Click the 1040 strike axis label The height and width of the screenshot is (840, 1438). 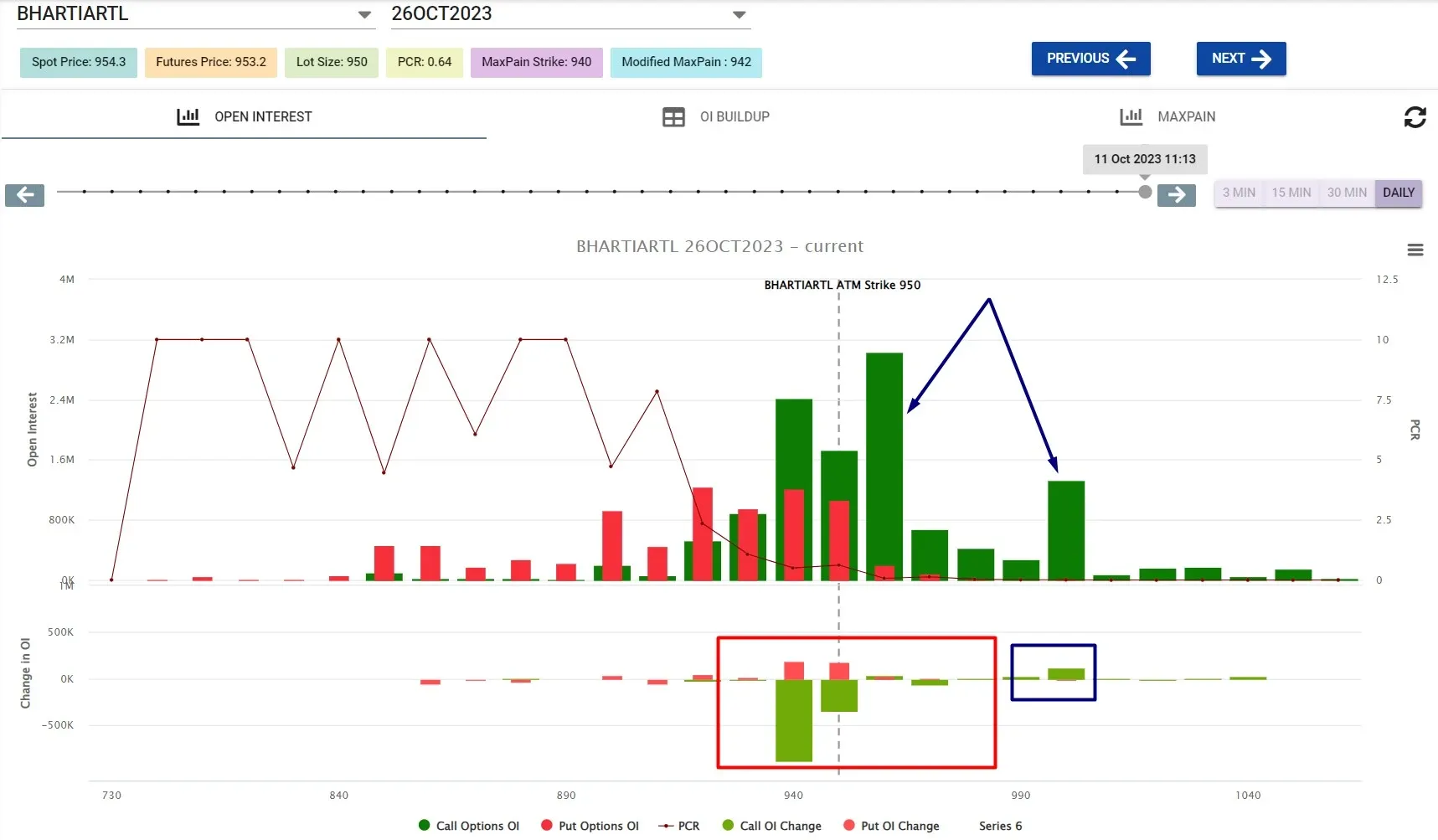(x=1248, y=796)
